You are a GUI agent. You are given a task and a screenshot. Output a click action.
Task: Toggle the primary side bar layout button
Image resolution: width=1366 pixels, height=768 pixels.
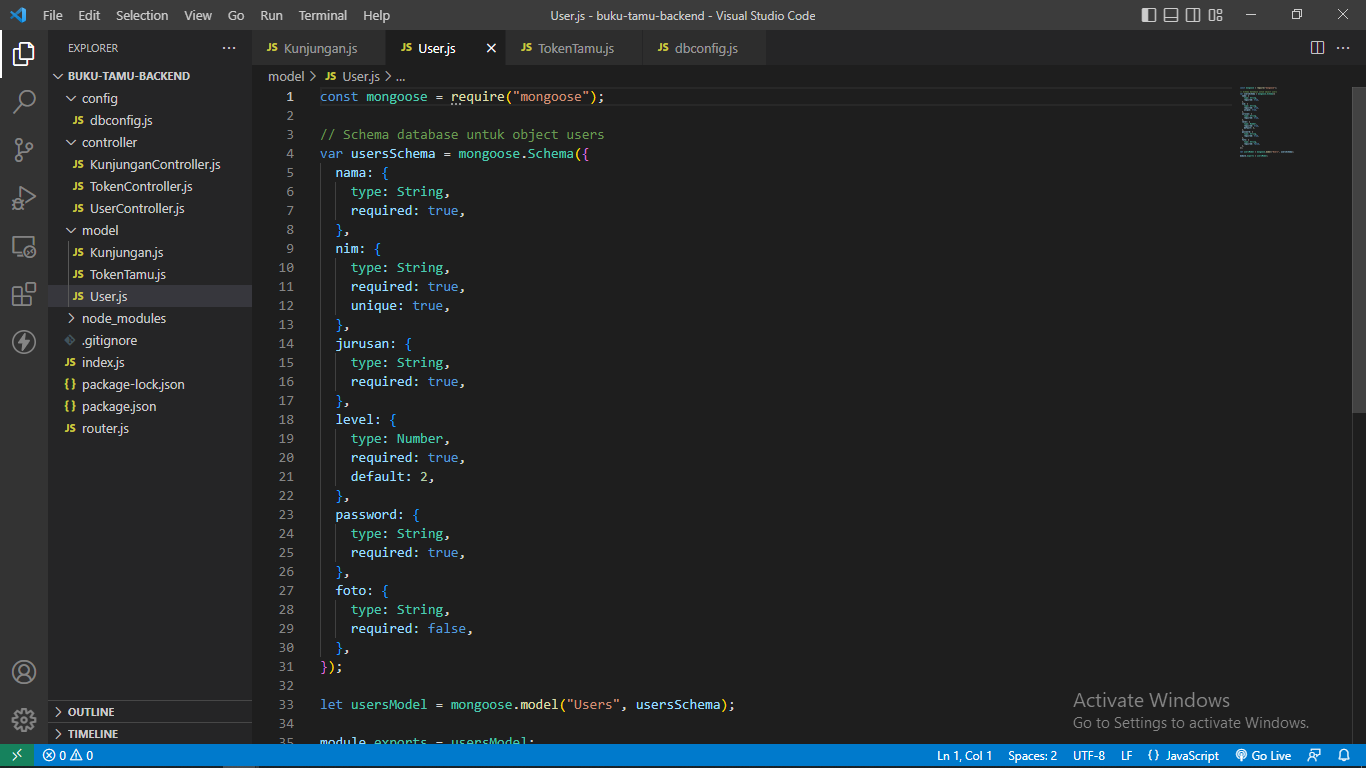pyautogui.click(x=1149, y=15)
